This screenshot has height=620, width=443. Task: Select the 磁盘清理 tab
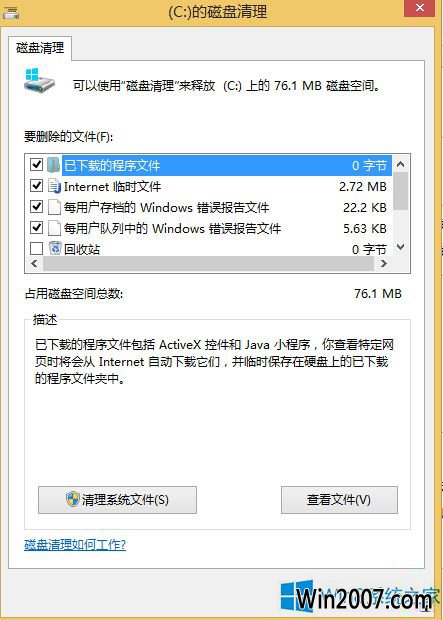(x=40, y=48)
